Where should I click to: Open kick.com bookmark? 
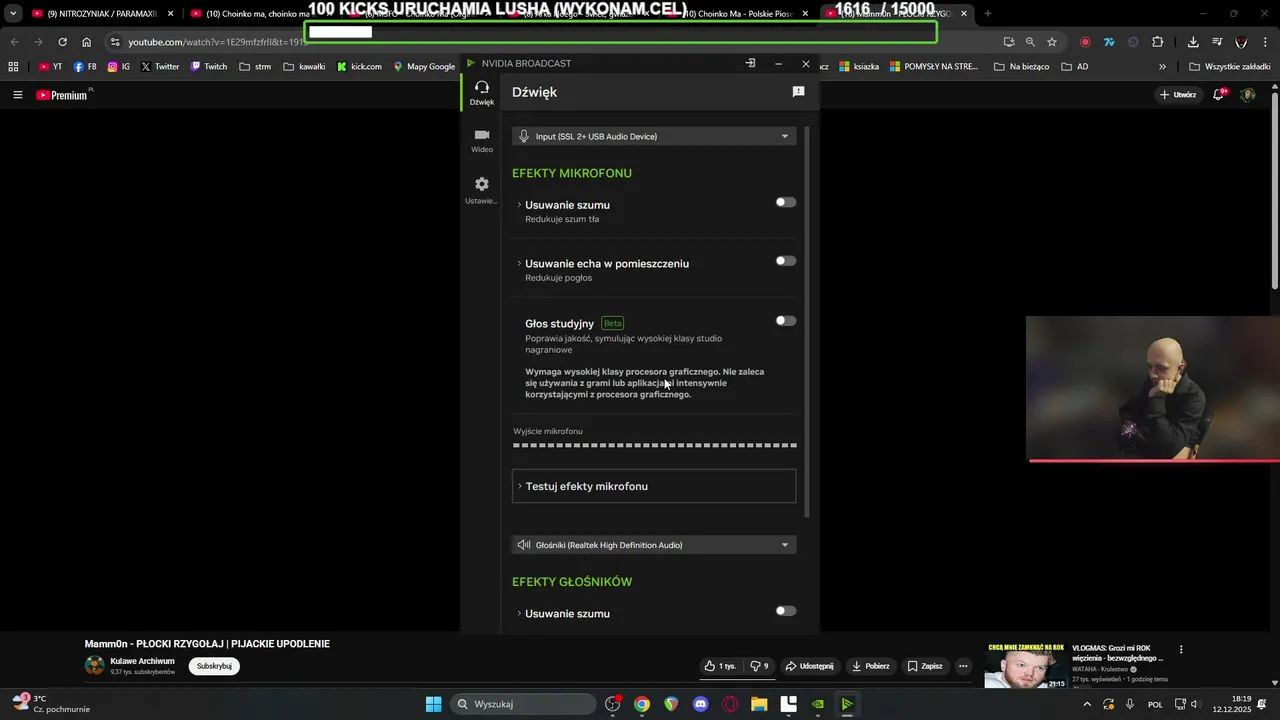pyautogui.click(x=359, y=67)
